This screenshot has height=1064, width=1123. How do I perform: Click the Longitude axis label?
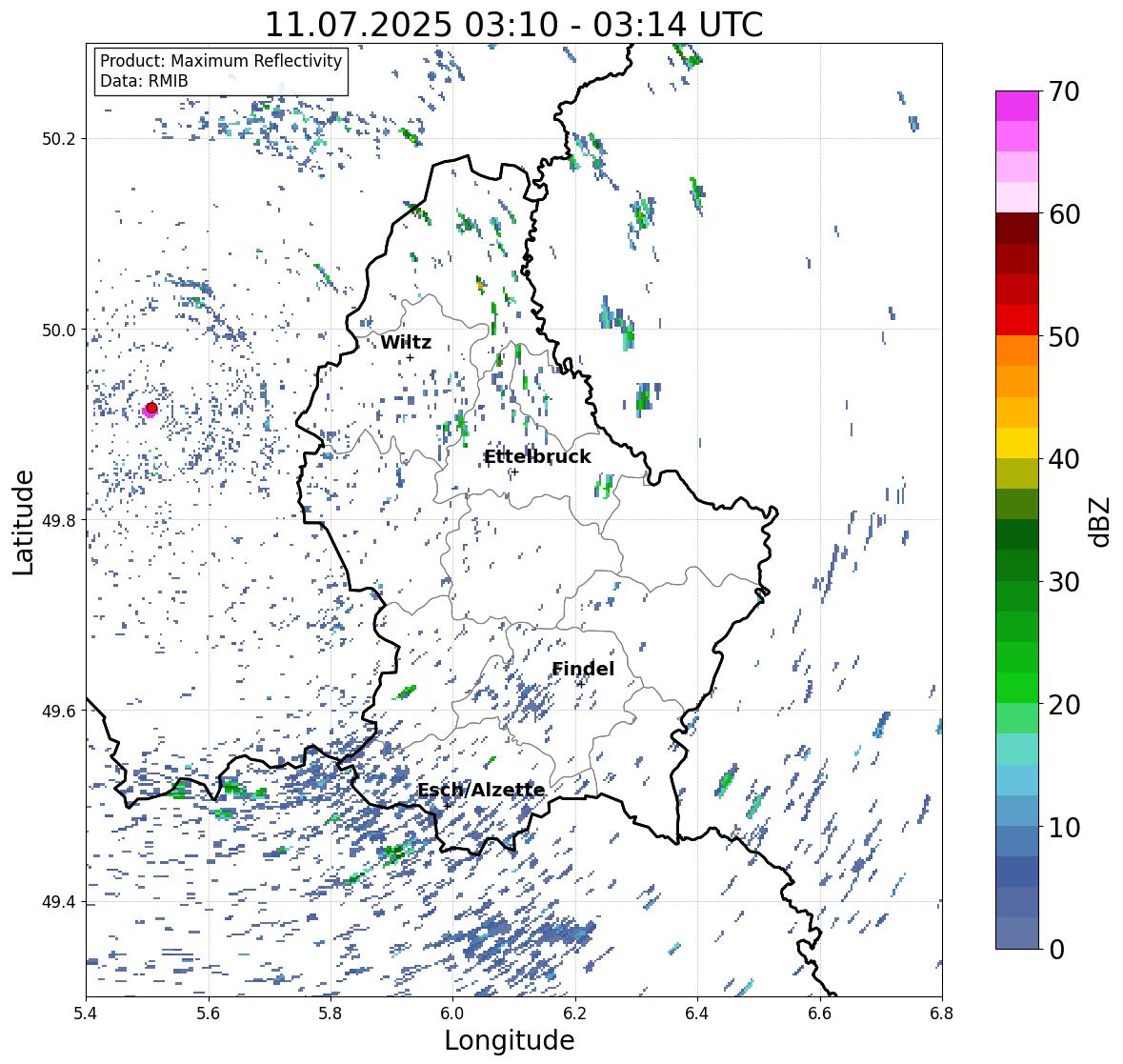point(510,1040)
